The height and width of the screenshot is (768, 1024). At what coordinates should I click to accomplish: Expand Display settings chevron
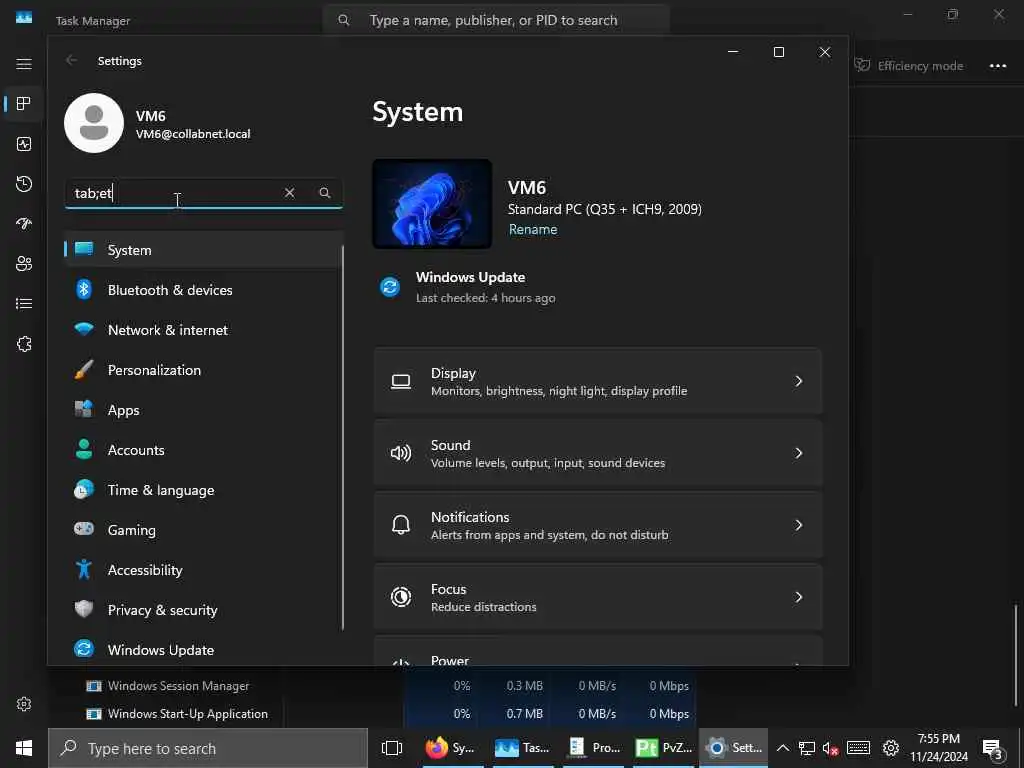coord(798,381)
